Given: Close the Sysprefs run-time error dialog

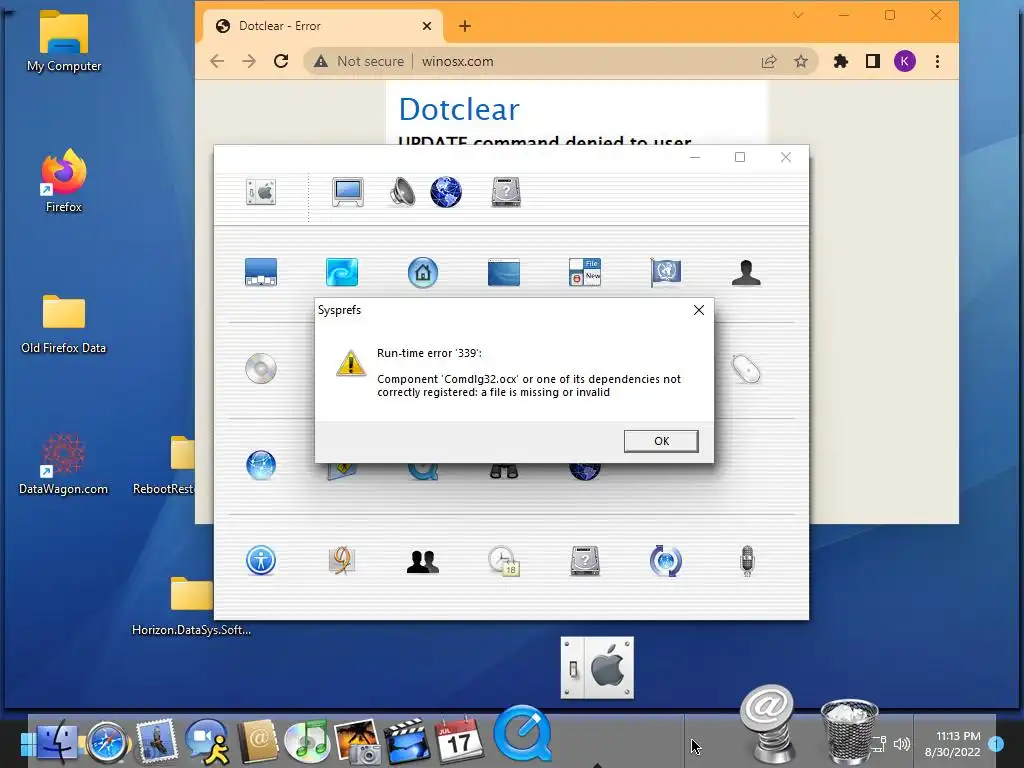Looking at the screenshot, I should click(x=699, y=310).
